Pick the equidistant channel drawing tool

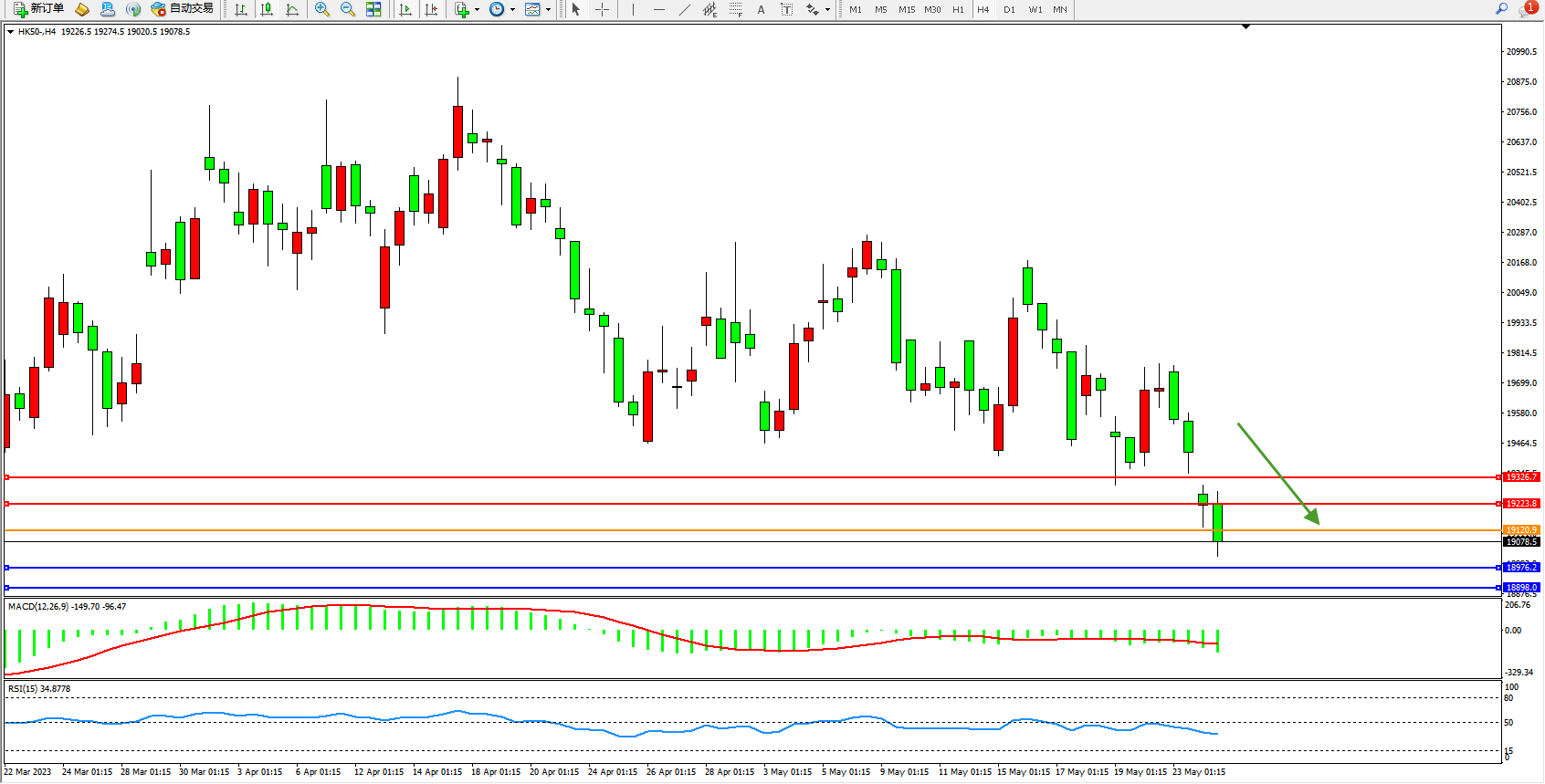709,9
